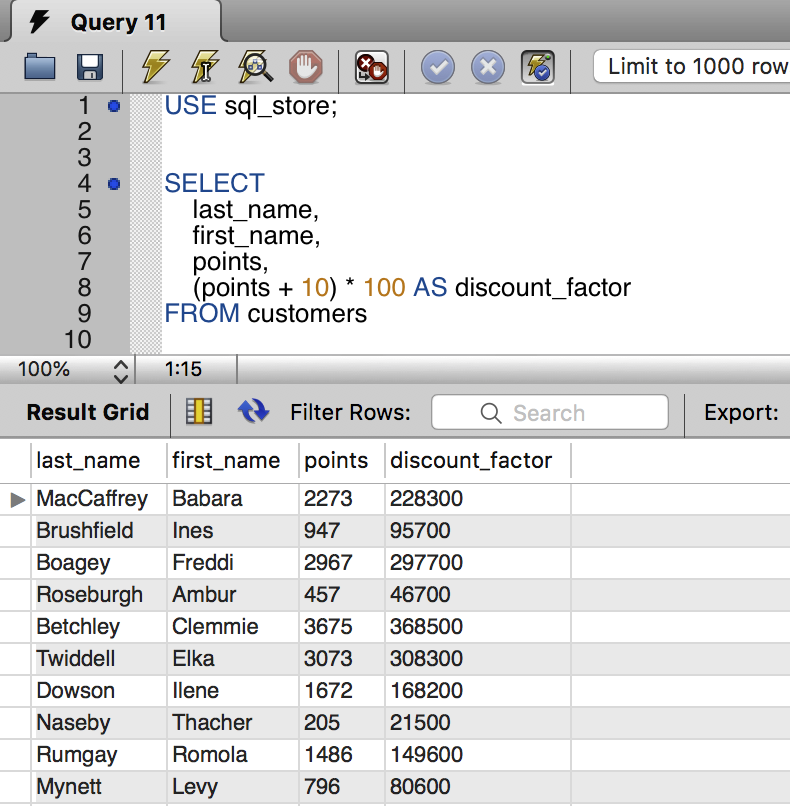Run Explain plan magnifier lightning icon
Screen dimensions: 790x806
(255, 66)
